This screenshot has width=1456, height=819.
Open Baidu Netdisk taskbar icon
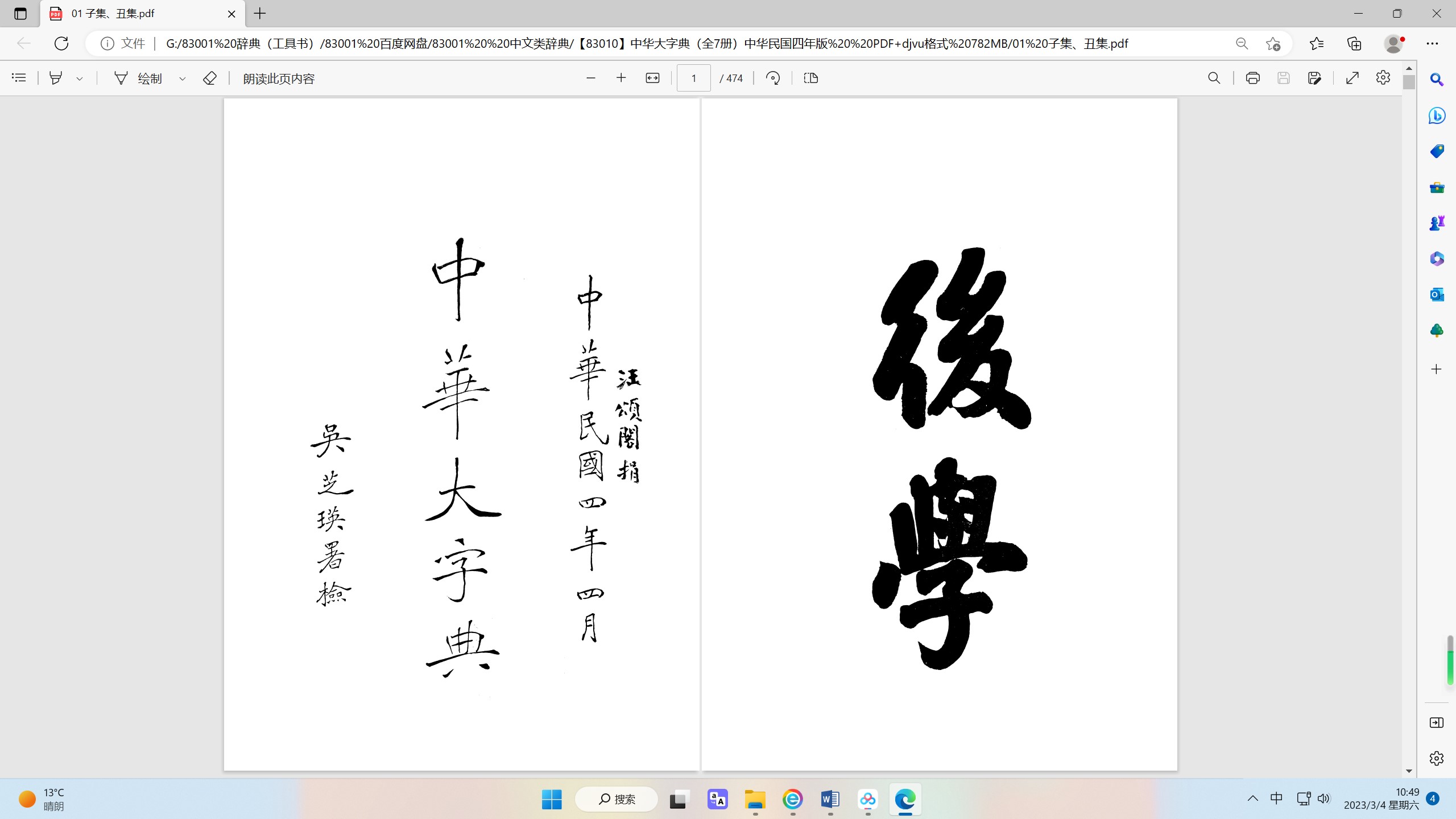pyautogui.click(x=868, y=799)
